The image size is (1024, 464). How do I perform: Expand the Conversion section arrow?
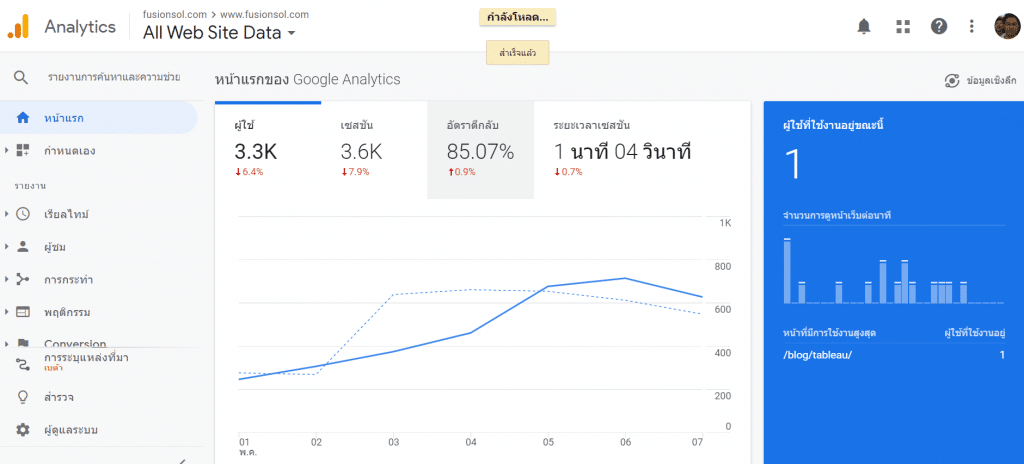tap(6, 343)
